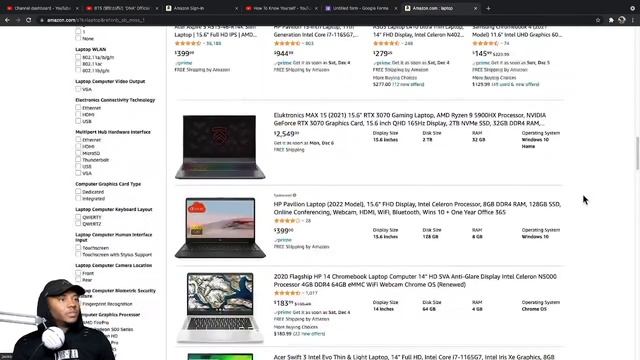Close the Amazon.com laptop tab

click(475, 8)
